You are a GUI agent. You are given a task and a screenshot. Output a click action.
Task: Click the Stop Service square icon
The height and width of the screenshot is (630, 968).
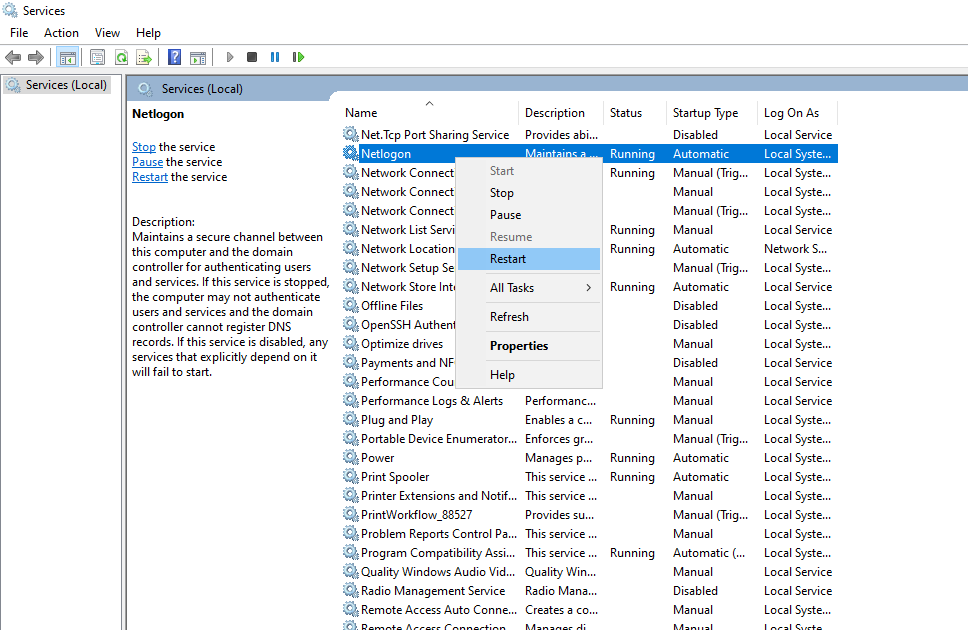pos(252,57)
